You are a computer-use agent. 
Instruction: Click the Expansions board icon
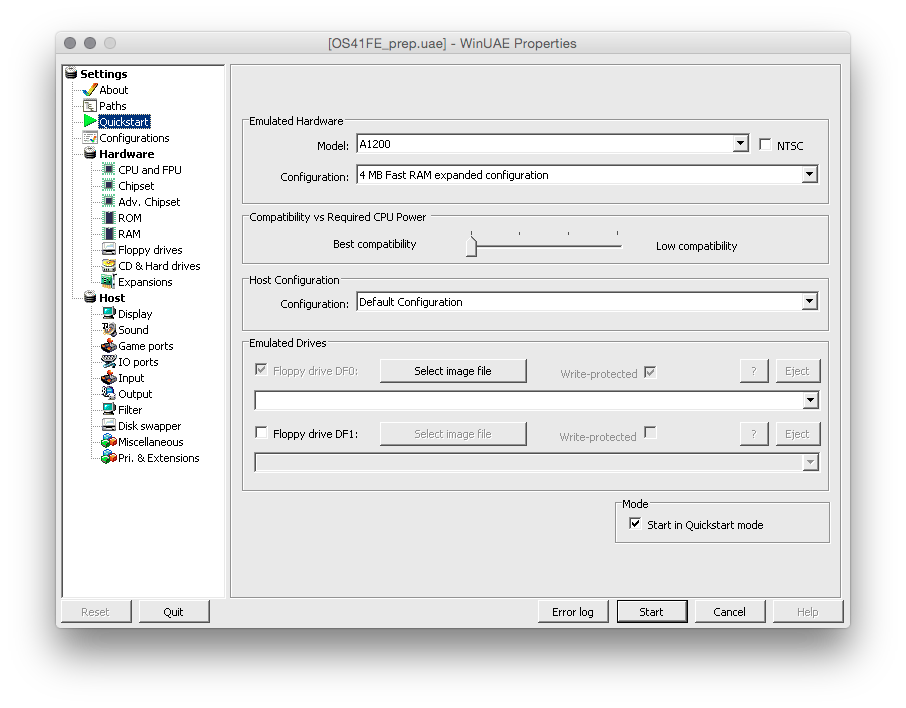pos(109,281)
